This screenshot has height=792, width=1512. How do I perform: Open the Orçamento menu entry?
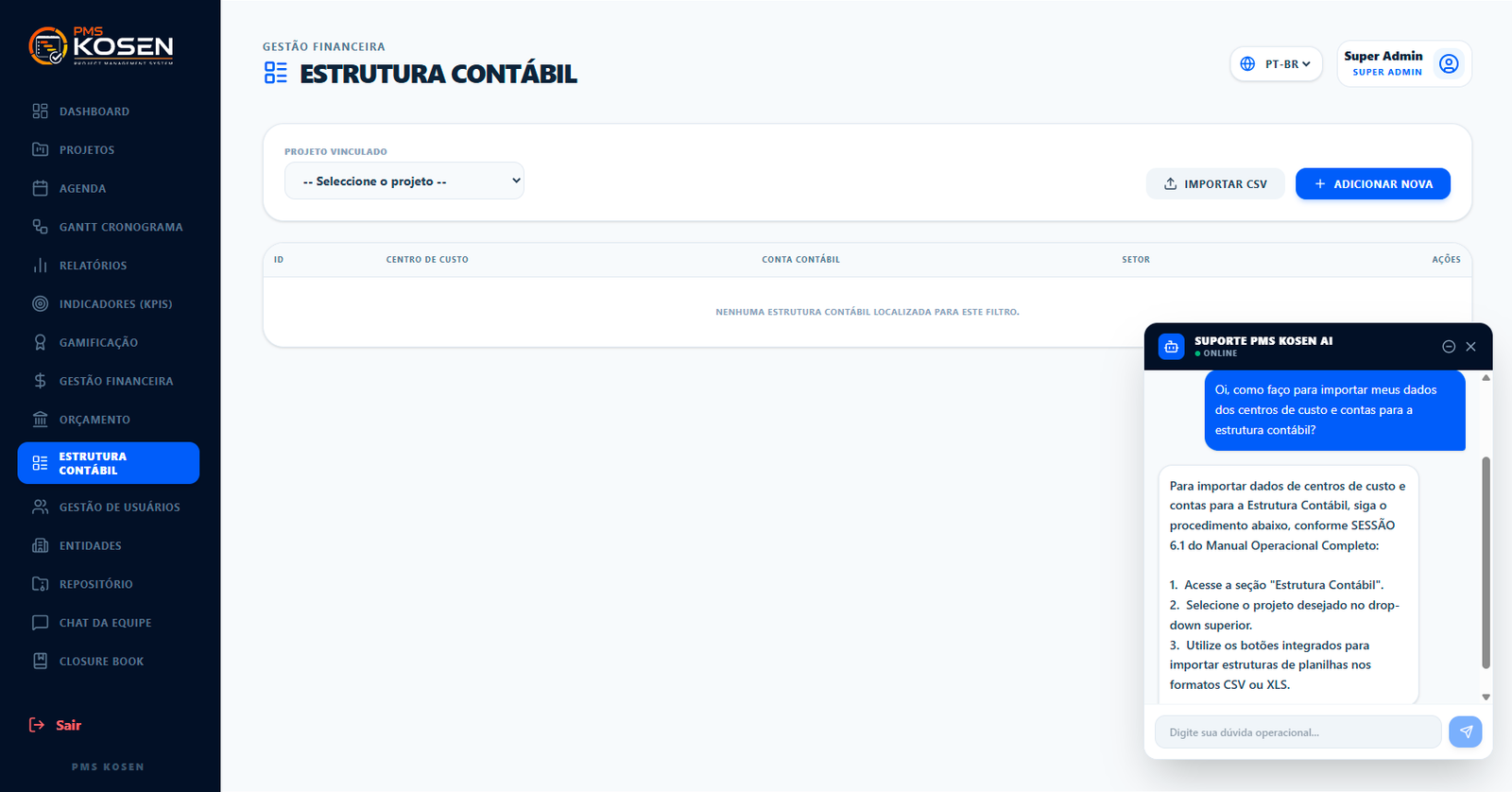[x=109, y=420]
